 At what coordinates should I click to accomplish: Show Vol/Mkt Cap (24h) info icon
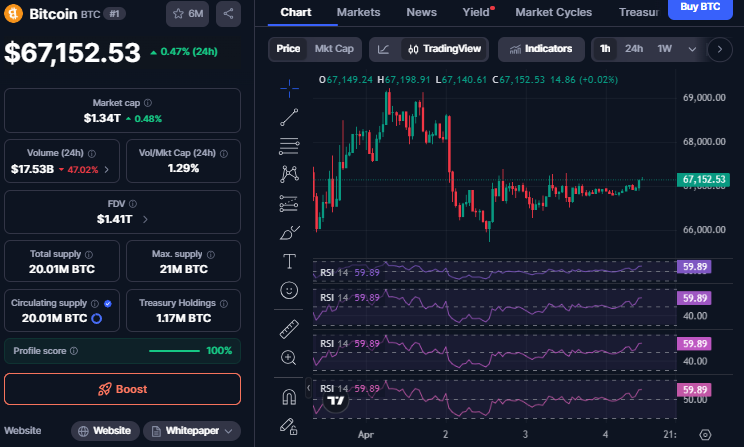tap(224, 154)
